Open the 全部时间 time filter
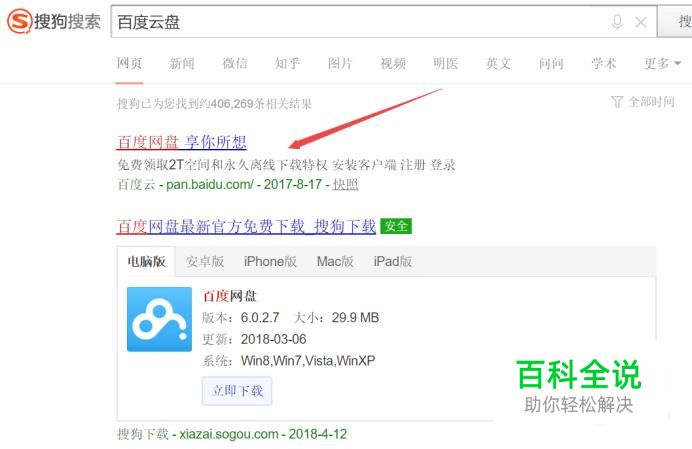The image size is (692, 449). tap(643, 102)
